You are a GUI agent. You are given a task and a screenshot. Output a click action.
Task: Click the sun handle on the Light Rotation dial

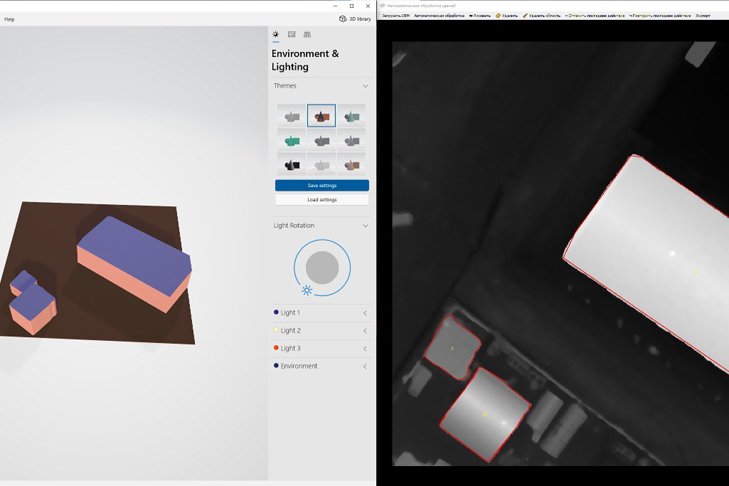[307, 290]
